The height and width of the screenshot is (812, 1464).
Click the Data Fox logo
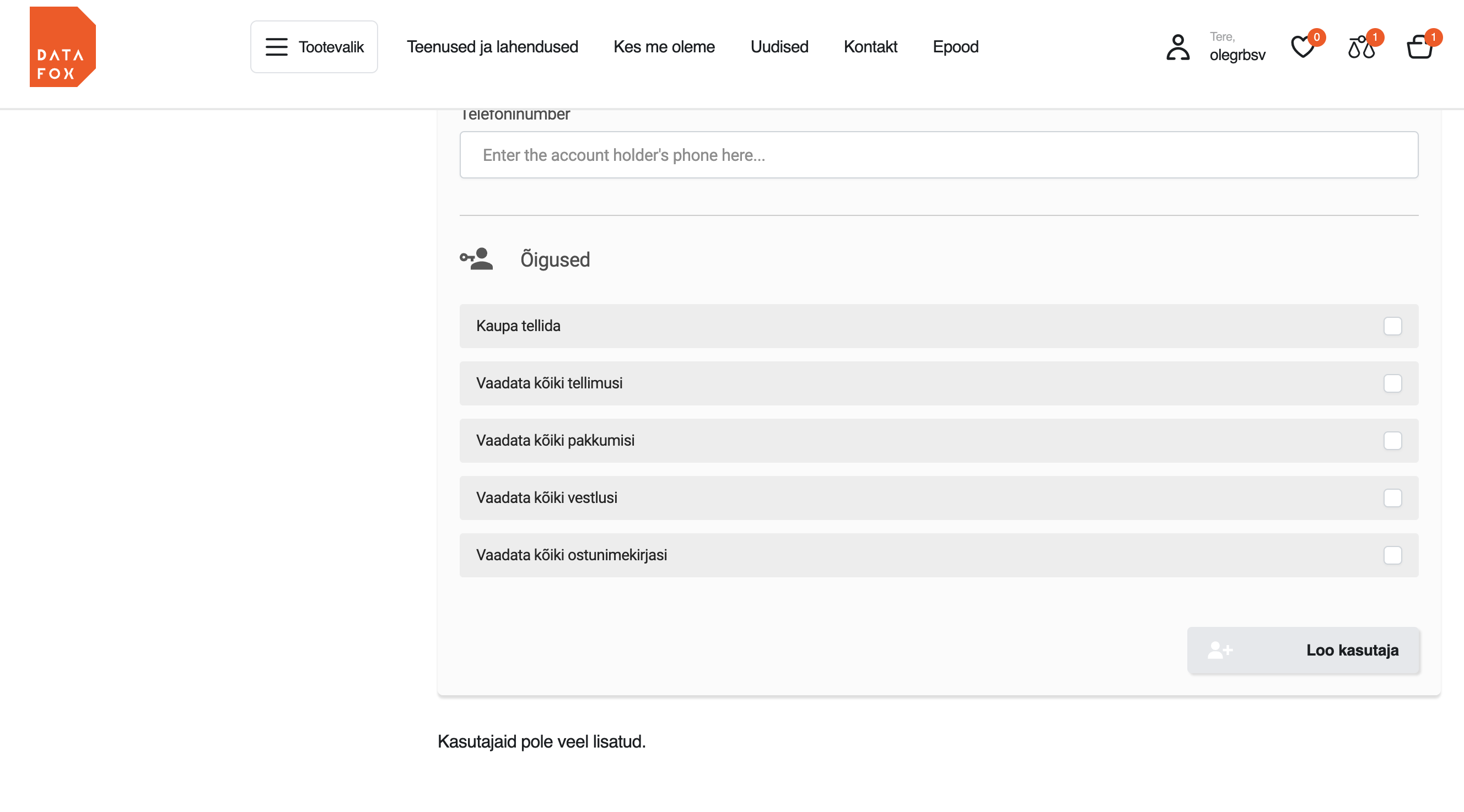click(62, 47)
